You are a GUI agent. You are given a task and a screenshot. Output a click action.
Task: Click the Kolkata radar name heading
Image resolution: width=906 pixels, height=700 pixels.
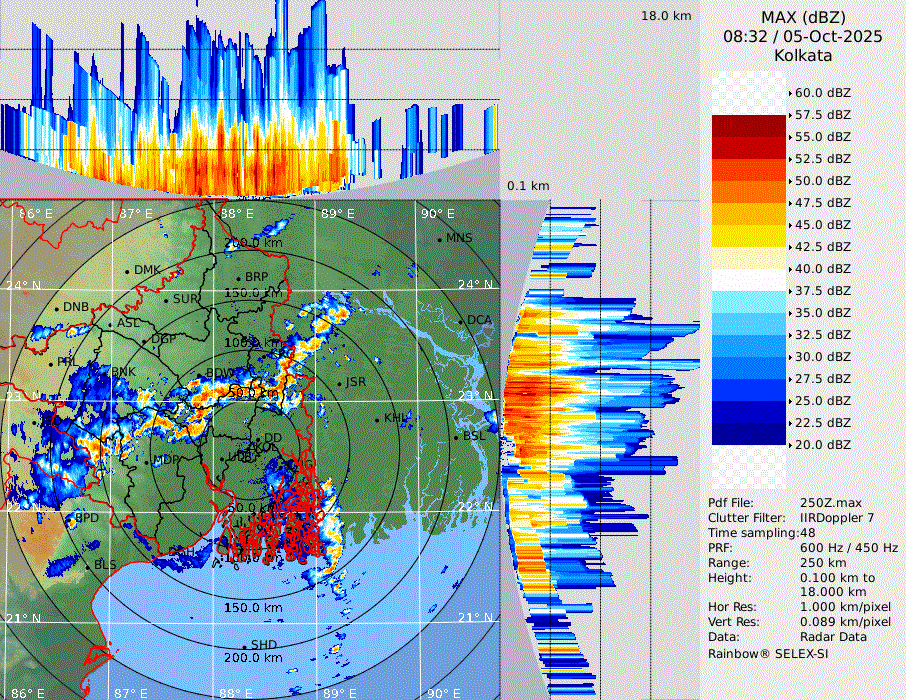pyautogui.click(x=803, y=56)
